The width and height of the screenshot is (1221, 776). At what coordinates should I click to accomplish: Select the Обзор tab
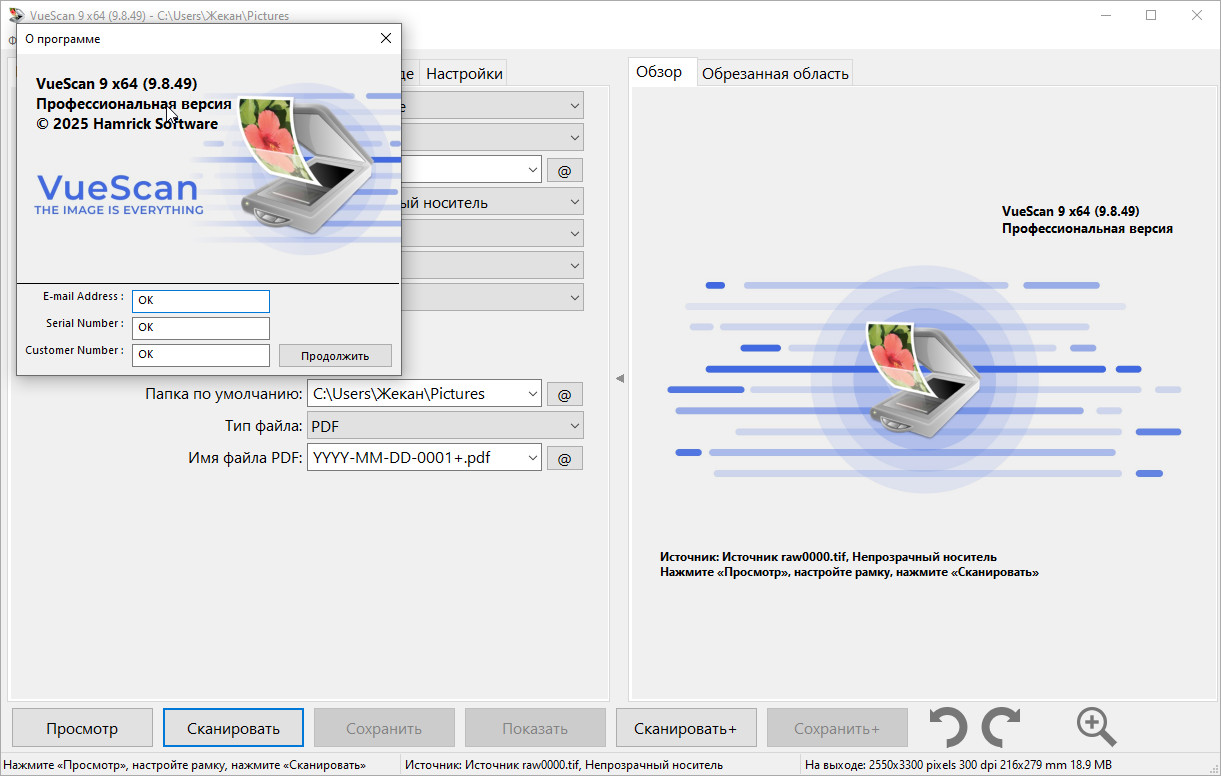(659, 72)
